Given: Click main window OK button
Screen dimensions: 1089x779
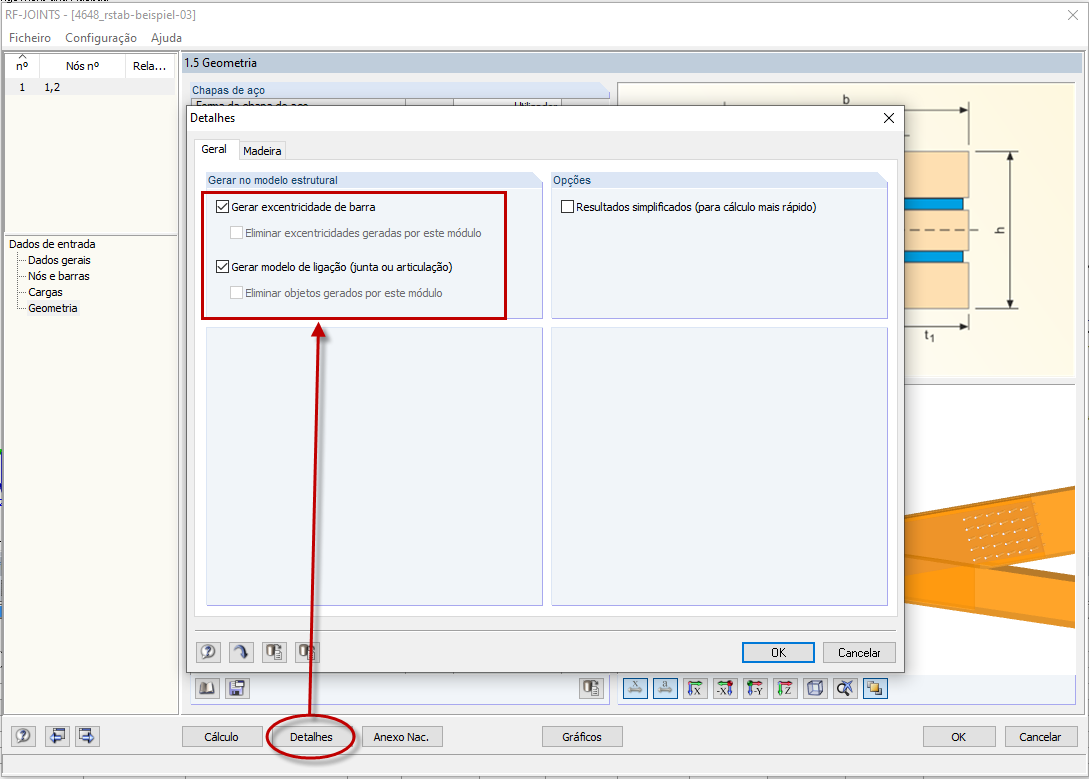Looking at the screenshot, I should coord(958,737).
